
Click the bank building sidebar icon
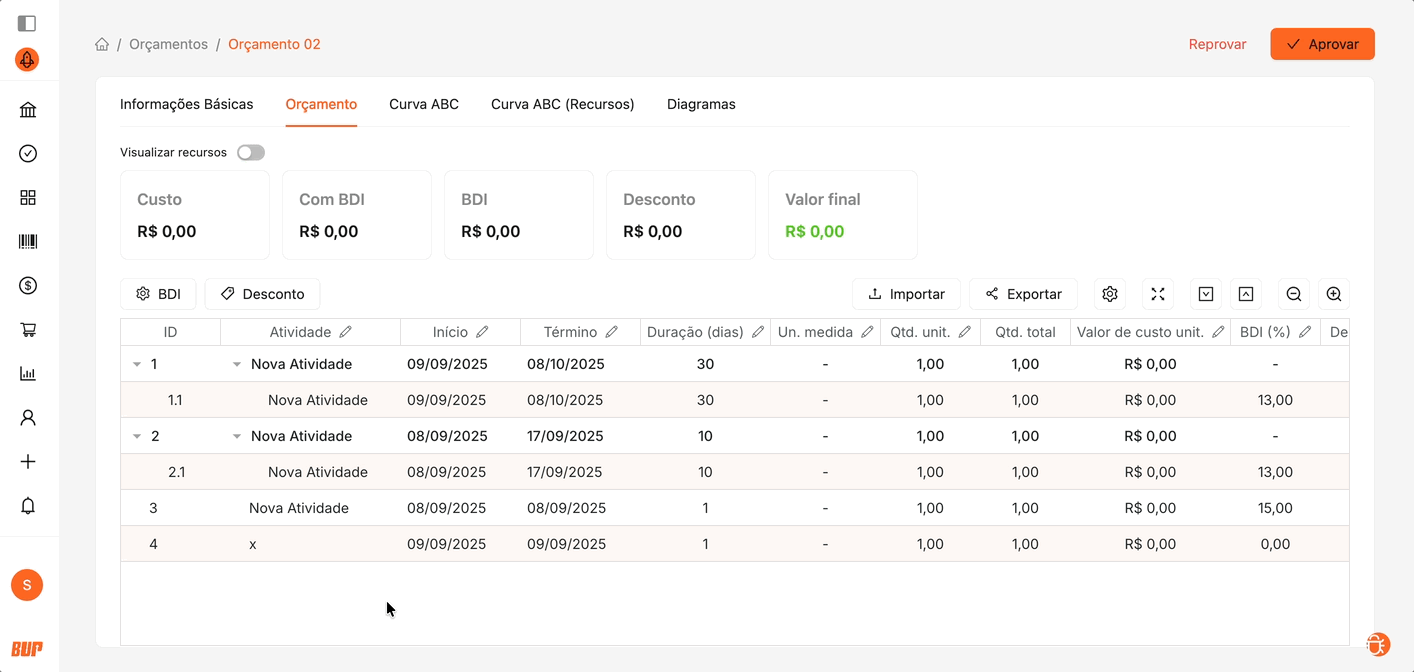[28, 110]
